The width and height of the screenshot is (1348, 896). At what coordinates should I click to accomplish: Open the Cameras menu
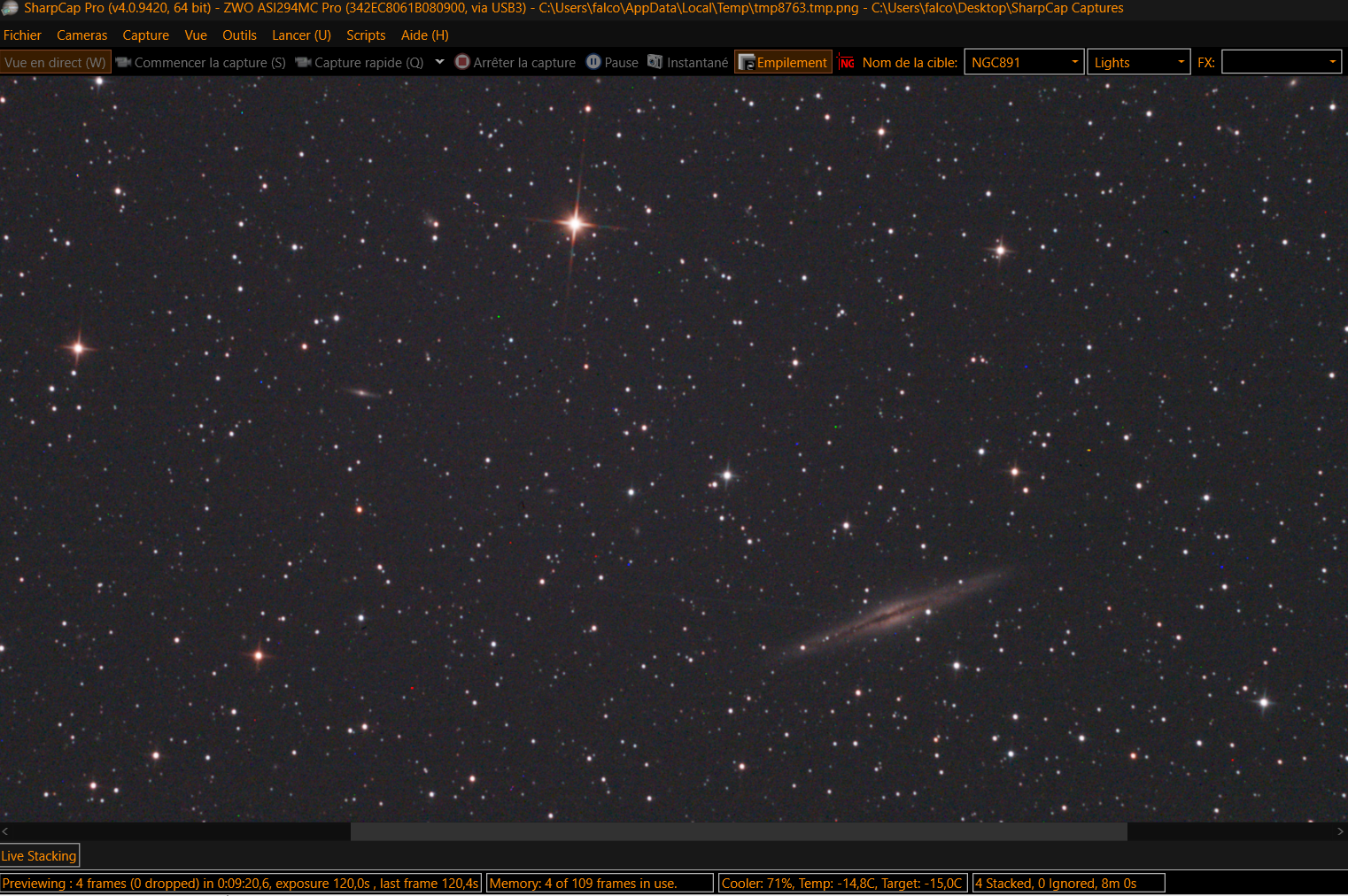point(81,35)
